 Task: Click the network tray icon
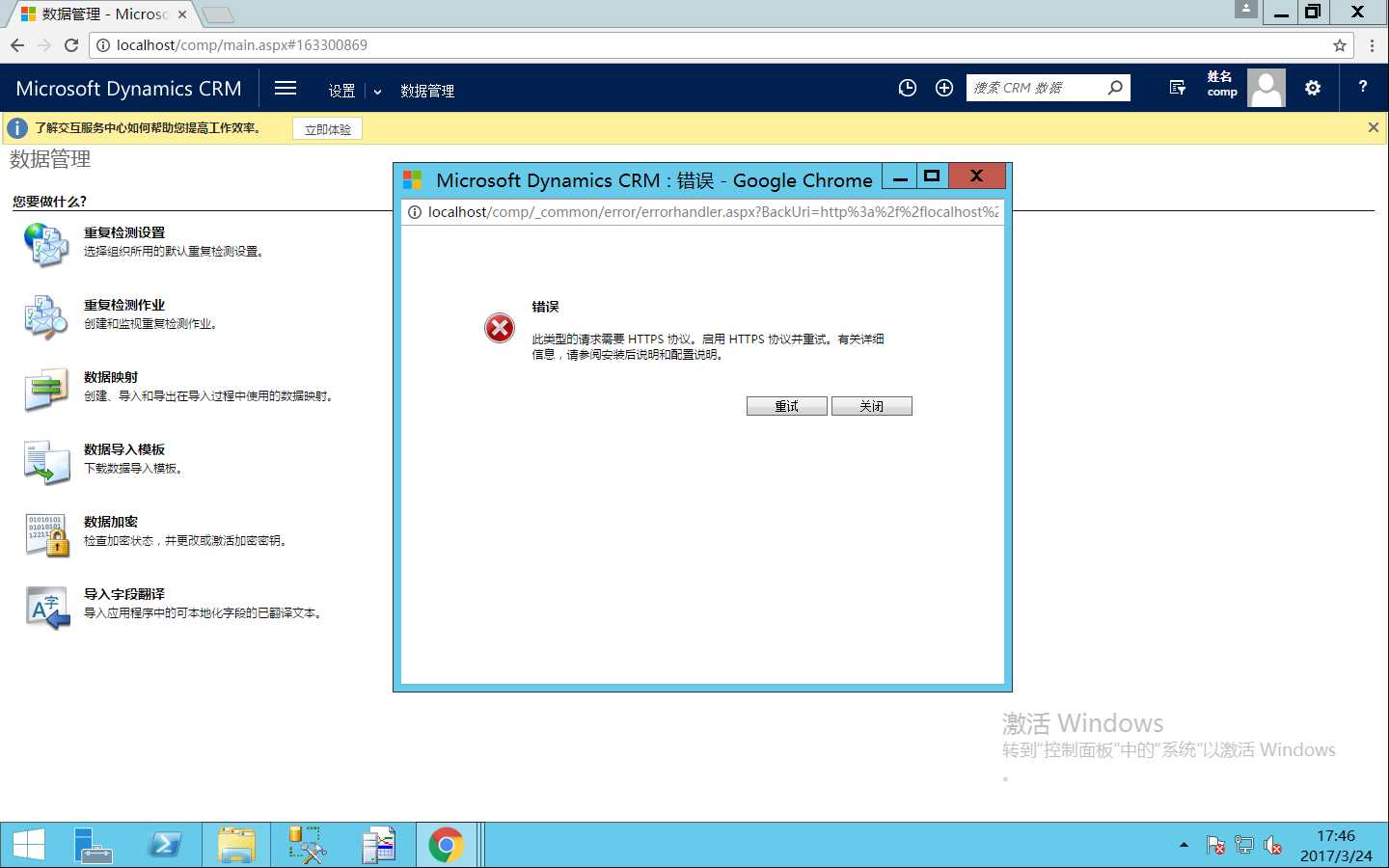[1244, 846]
